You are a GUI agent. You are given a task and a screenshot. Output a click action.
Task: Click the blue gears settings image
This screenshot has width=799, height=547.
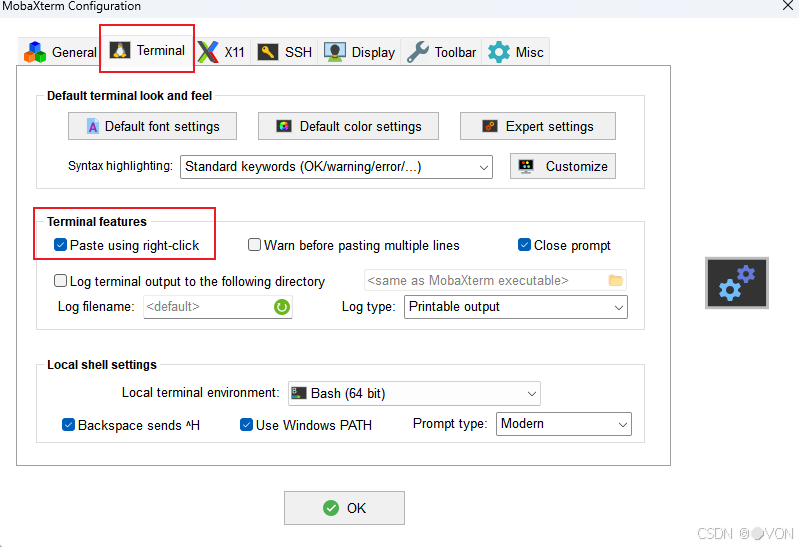pyautogui.click(x=737, y=283)
